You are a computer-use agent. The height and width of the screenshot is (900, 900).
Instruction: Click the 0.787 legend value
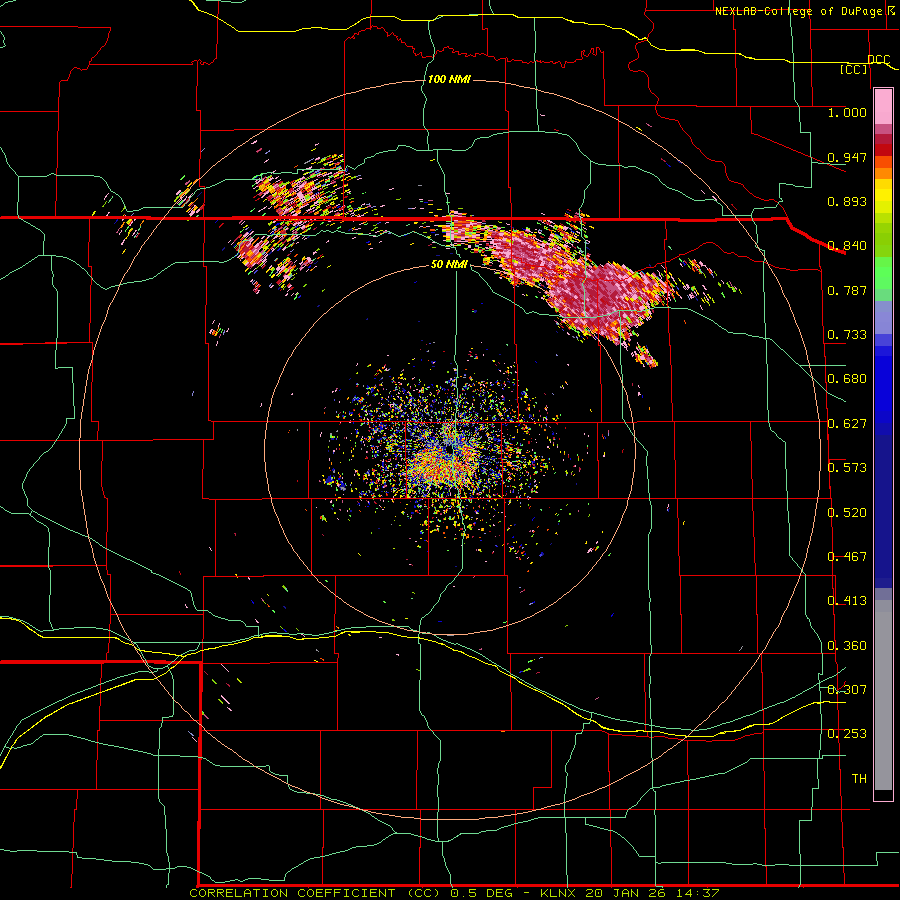click(847, 290)
